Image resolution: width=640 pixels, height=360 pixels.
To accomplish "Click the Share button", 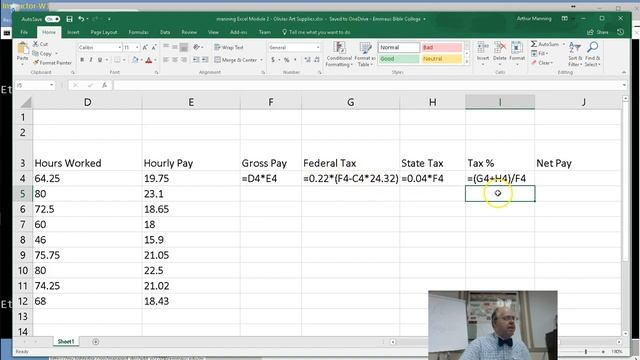I will [x=598, y=32].
